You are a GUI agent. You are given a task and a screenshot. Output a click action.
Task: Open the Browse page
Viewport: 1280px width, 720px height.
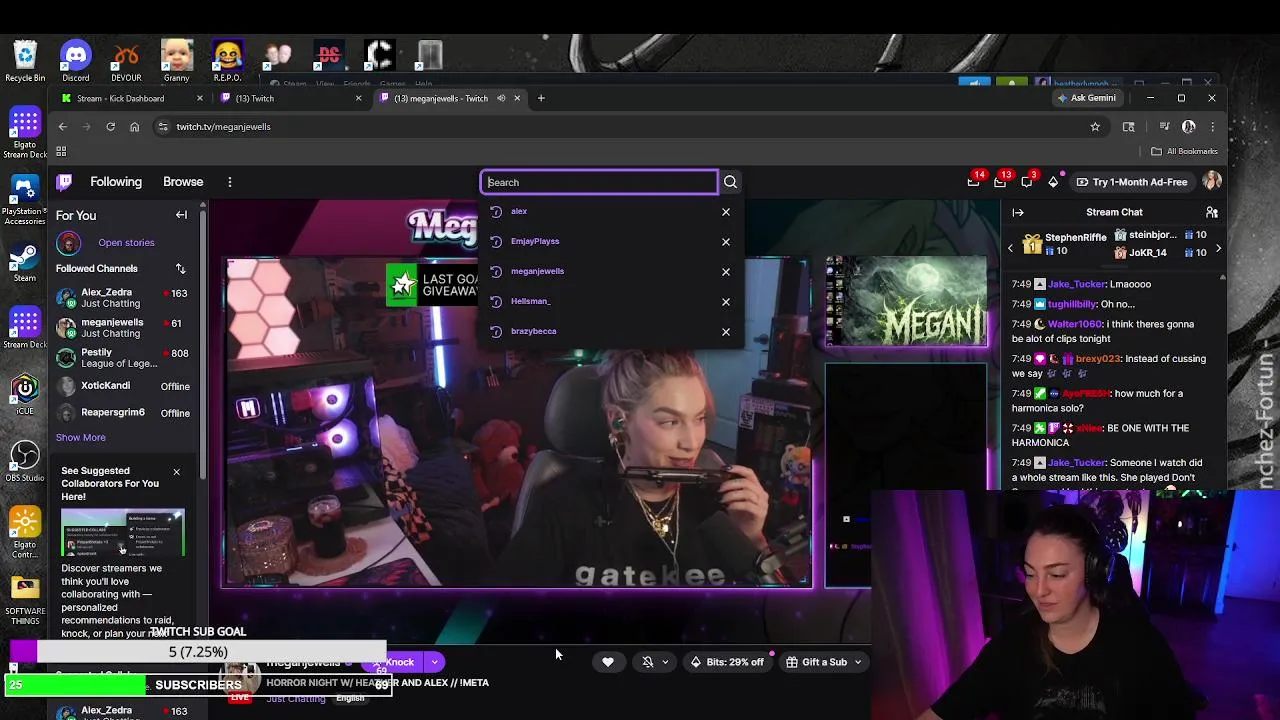pos(183,182)
